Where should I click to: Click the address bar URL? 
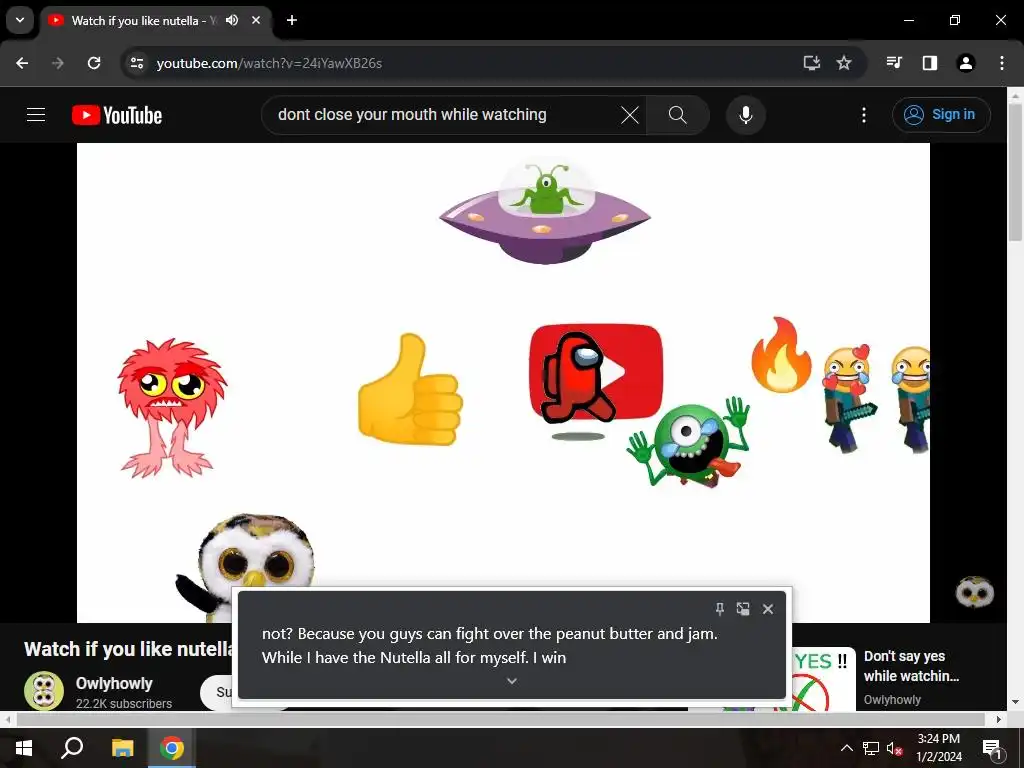(x=269, y=63)
